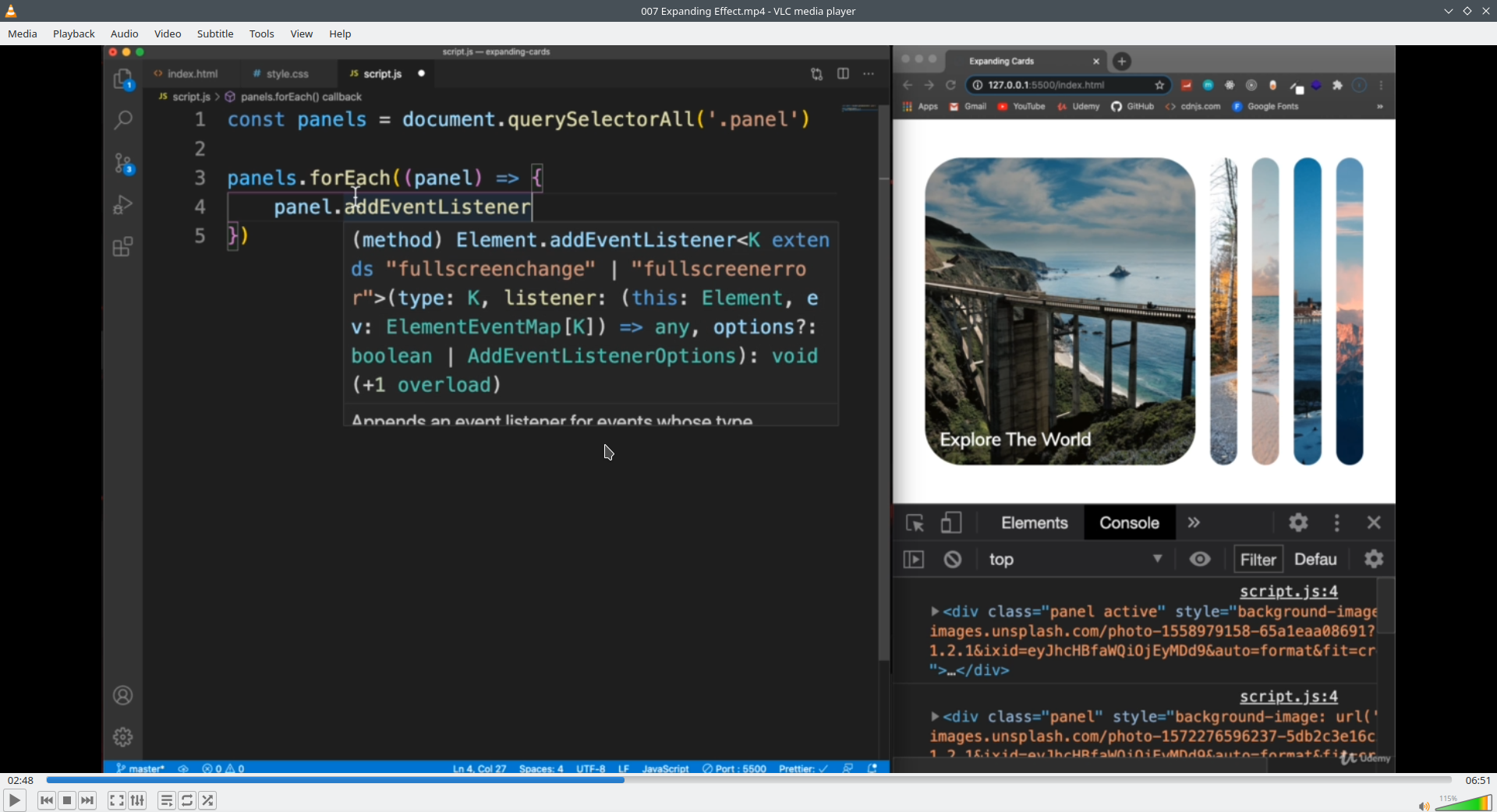Open DevTools settings gear beside the tabs
Screen dimensions: 1497x812
coord(1298,523)
